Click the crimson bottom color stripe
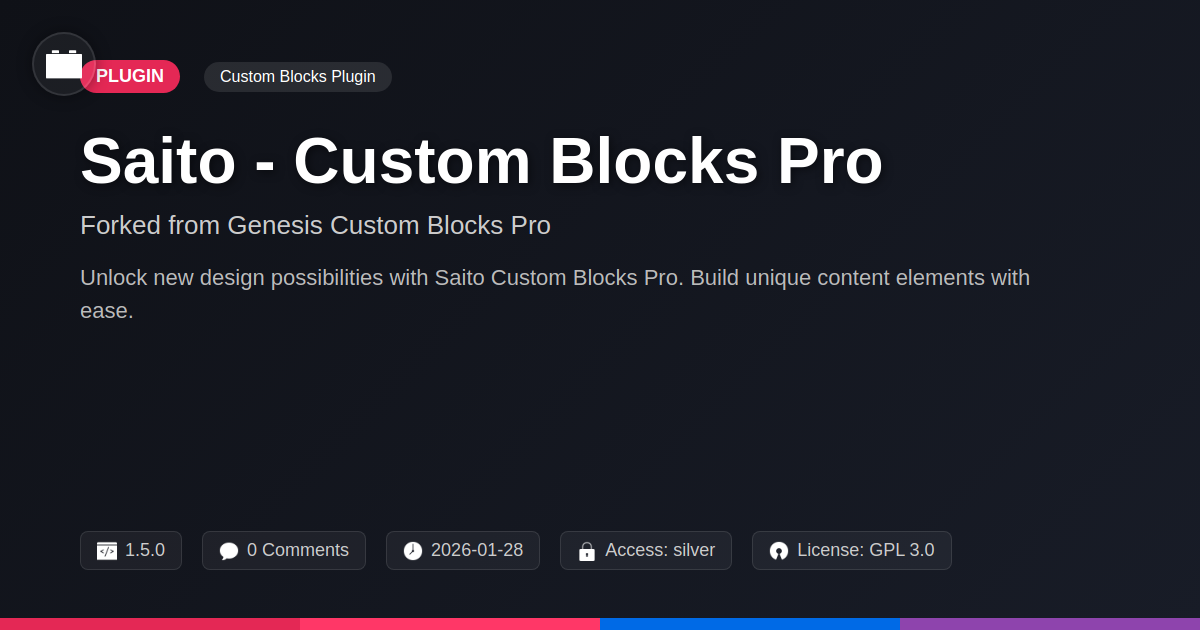 (150, 624)
